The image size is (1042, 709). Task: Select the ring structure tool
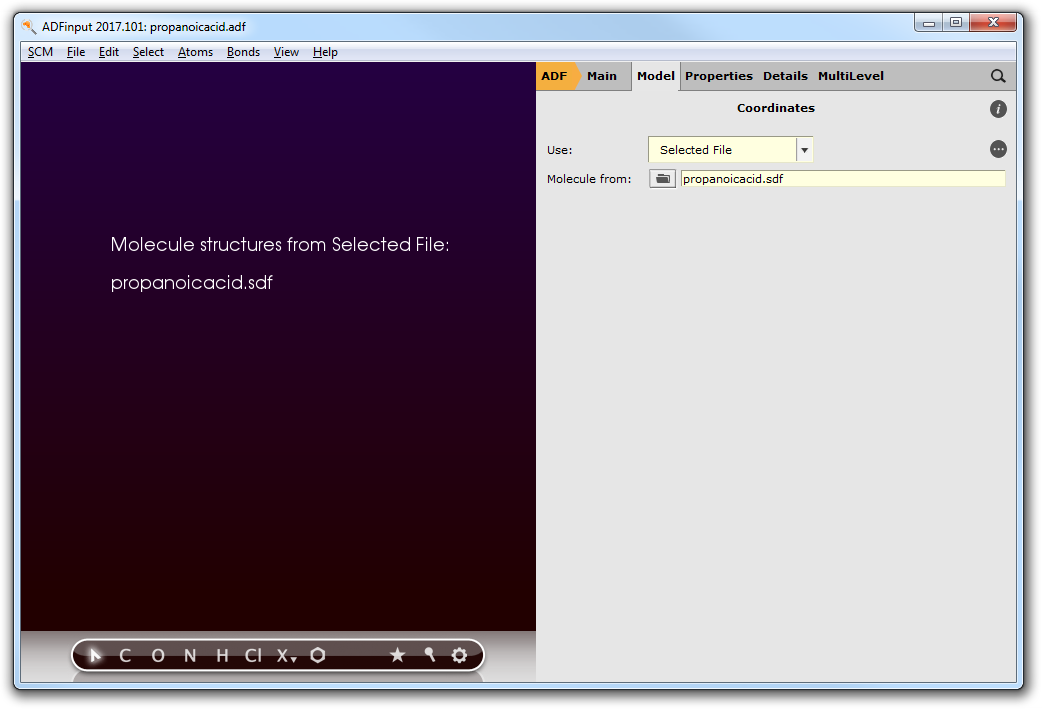pos(318,656)
